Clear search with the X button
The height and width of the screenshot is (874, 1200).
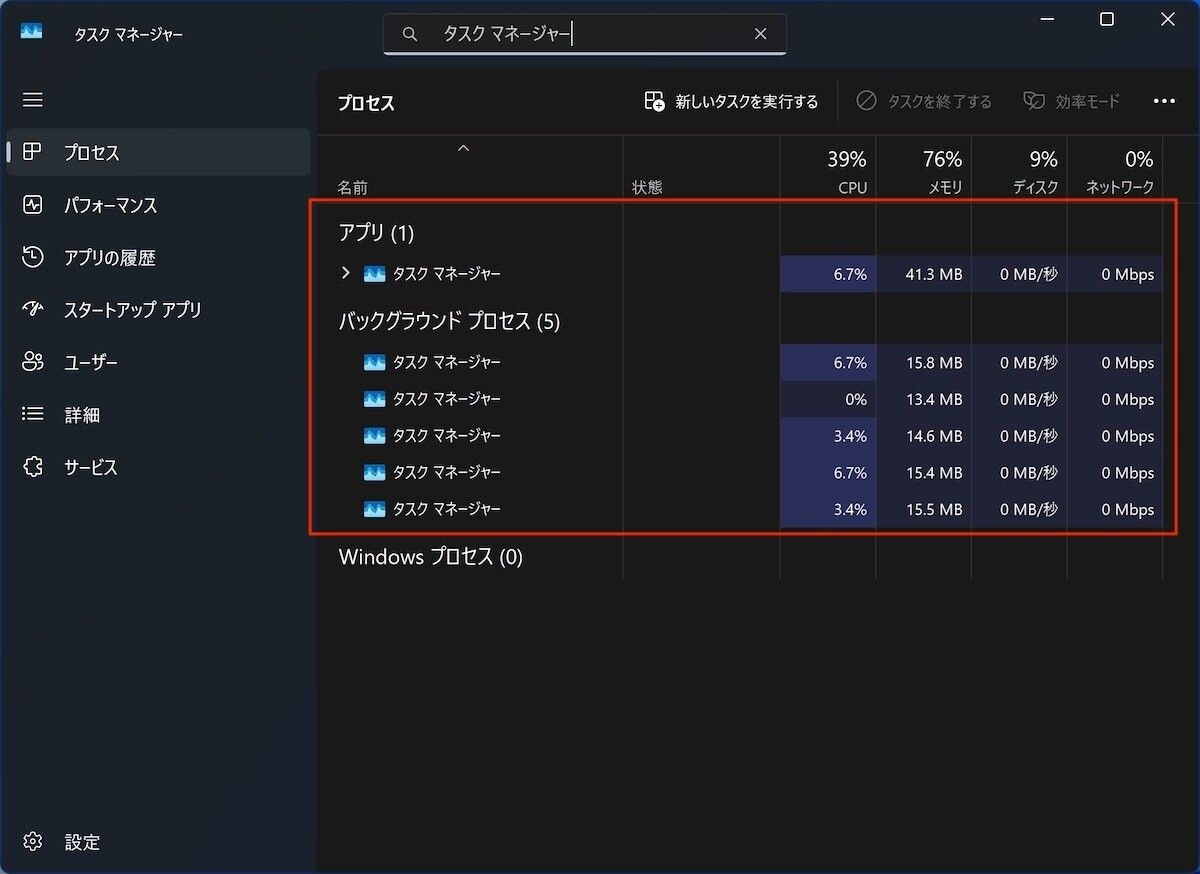(760, 34)
